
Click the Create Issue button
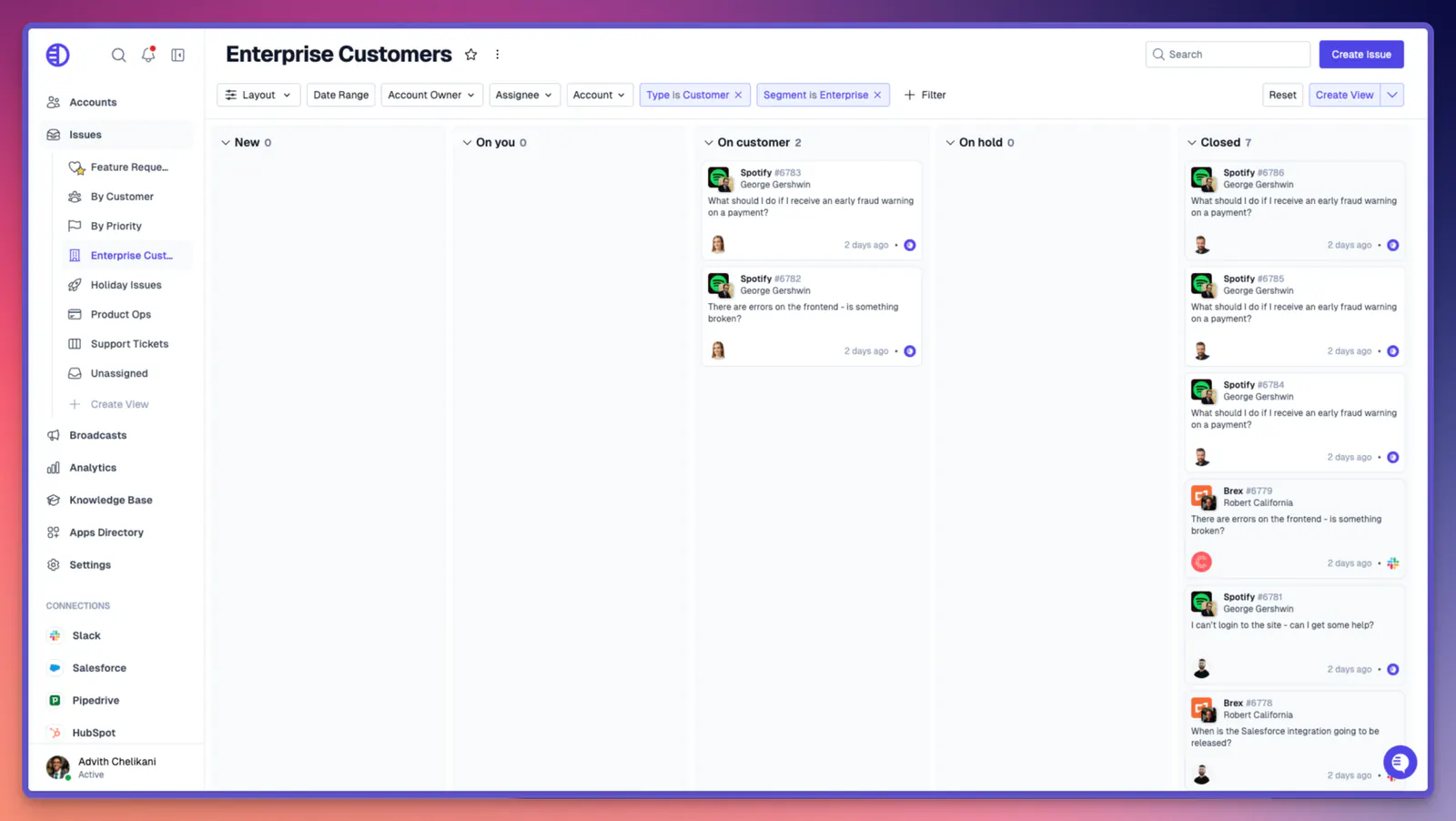tap(1361, 55)
